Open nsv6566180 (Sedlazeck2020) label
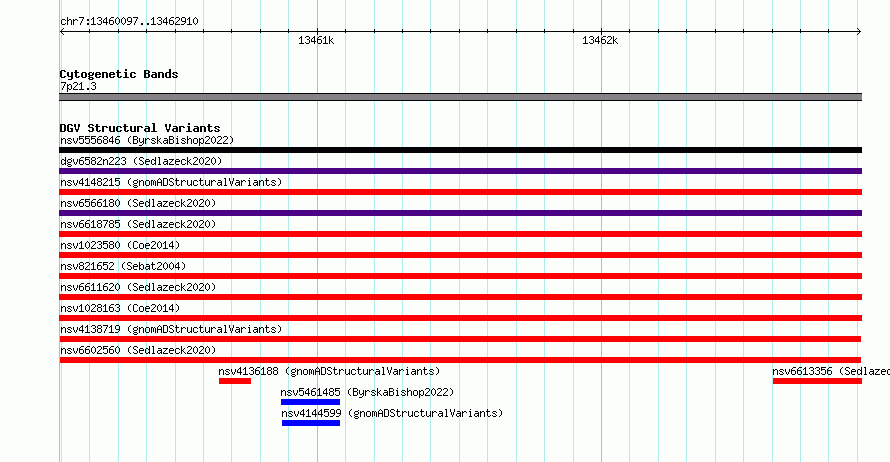The height and width of the screenshot is (462, 890). tap(138, 203)
